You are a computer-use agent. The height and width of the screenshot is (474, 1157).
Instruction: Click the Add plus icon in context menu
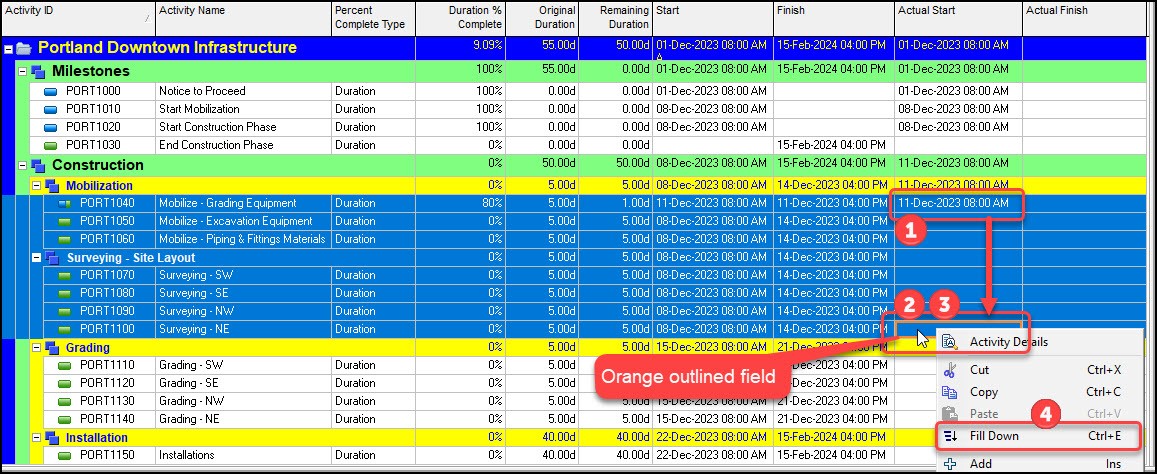(949, 464)
